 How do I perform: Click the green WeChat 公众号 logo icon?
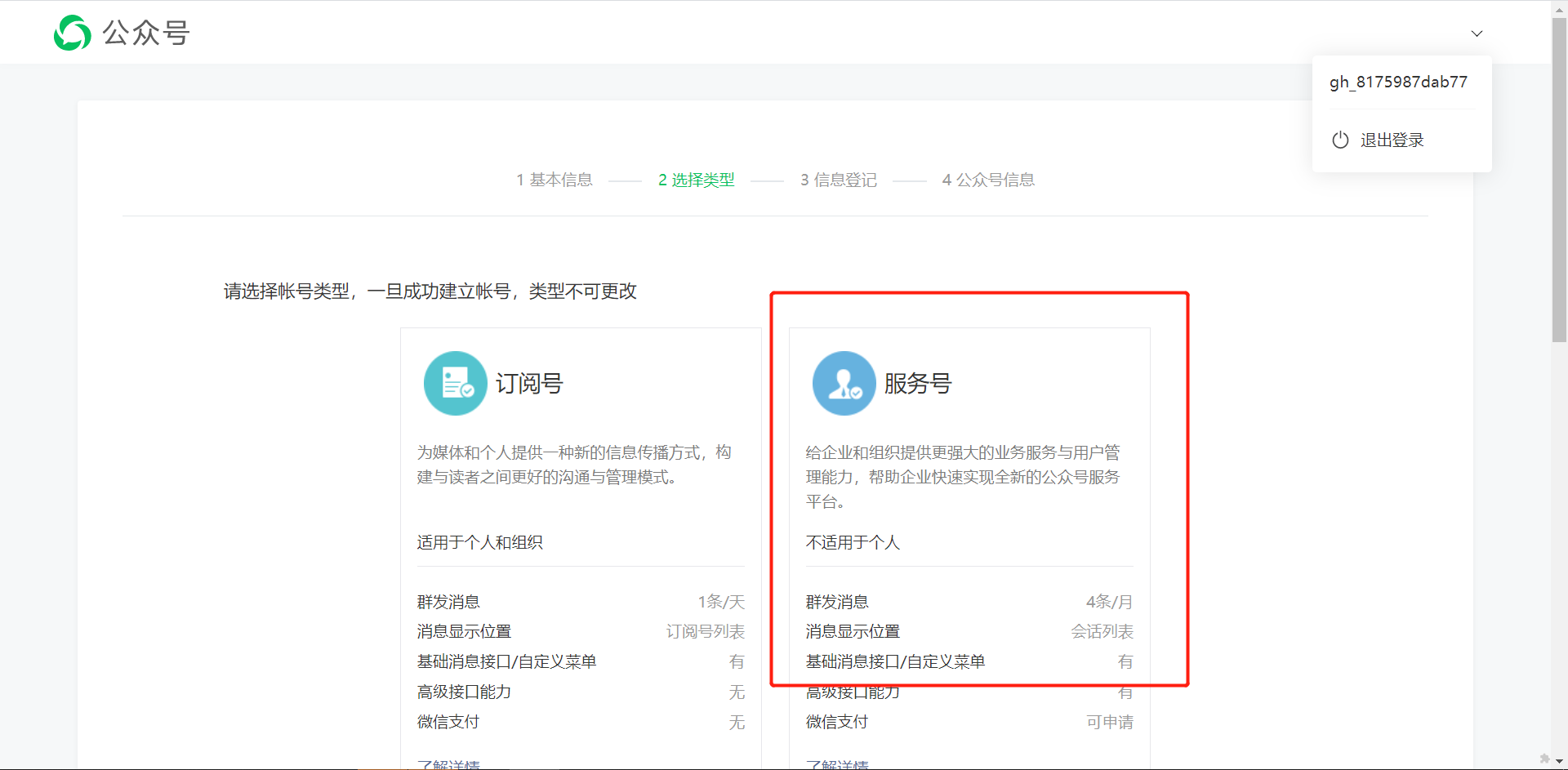point(72,33)
